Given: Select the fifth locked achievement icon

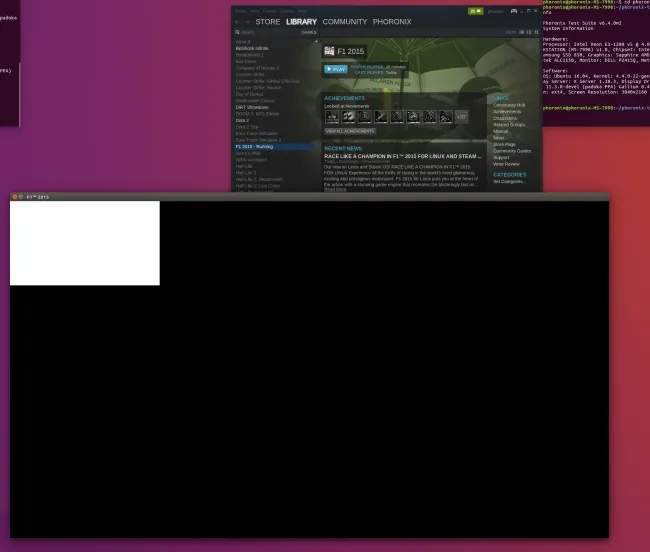Looking at the screenshot, I should click(x=397, y=117).
